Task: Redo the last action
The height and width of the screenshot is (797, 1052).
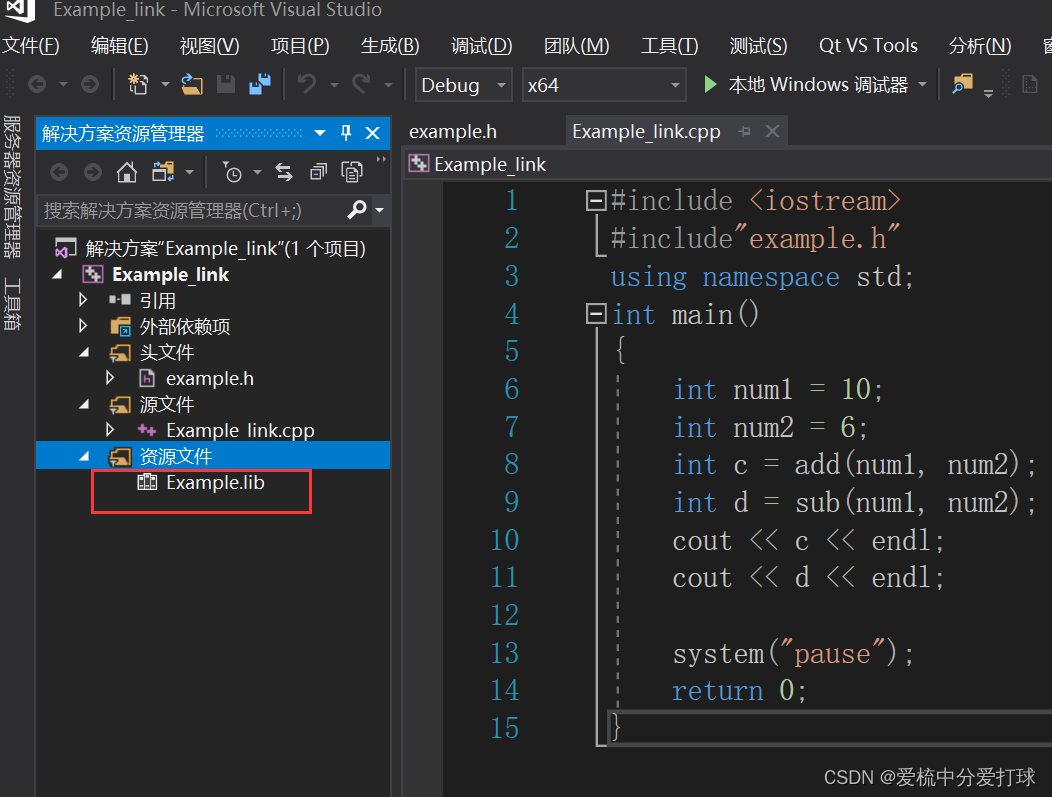Action: 362,85
